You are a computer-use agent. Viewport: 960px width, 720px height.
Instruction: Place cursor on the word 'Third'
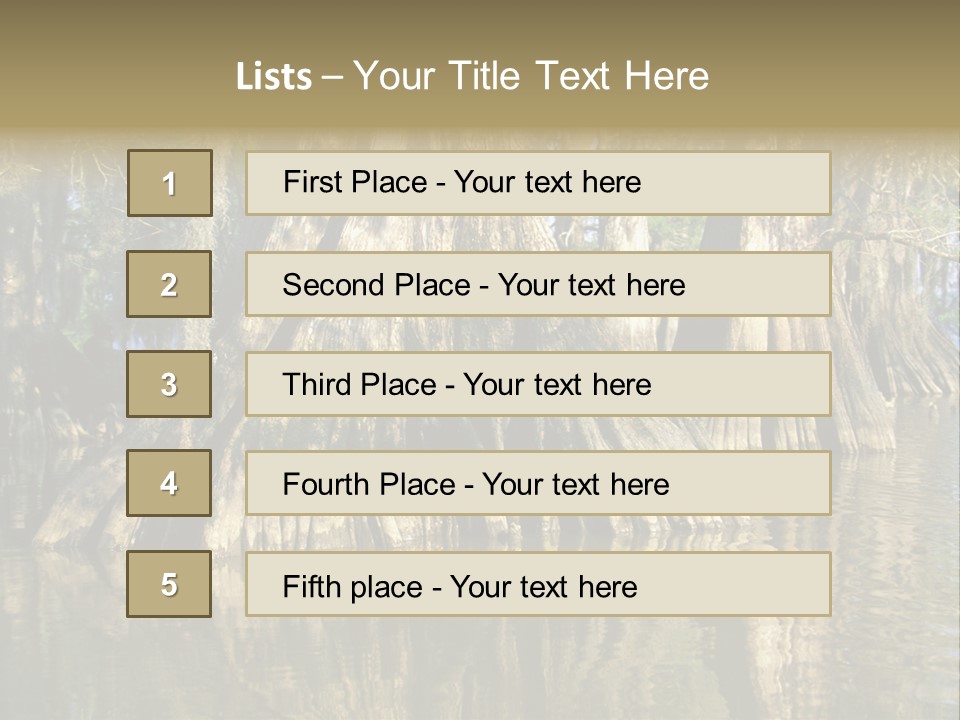318,385
